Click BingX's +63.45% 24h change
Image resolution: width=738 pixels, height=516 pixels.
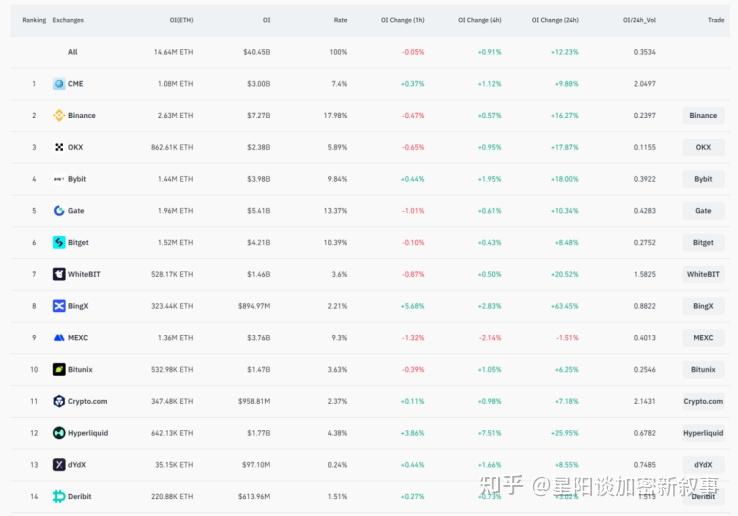point(564,306)
